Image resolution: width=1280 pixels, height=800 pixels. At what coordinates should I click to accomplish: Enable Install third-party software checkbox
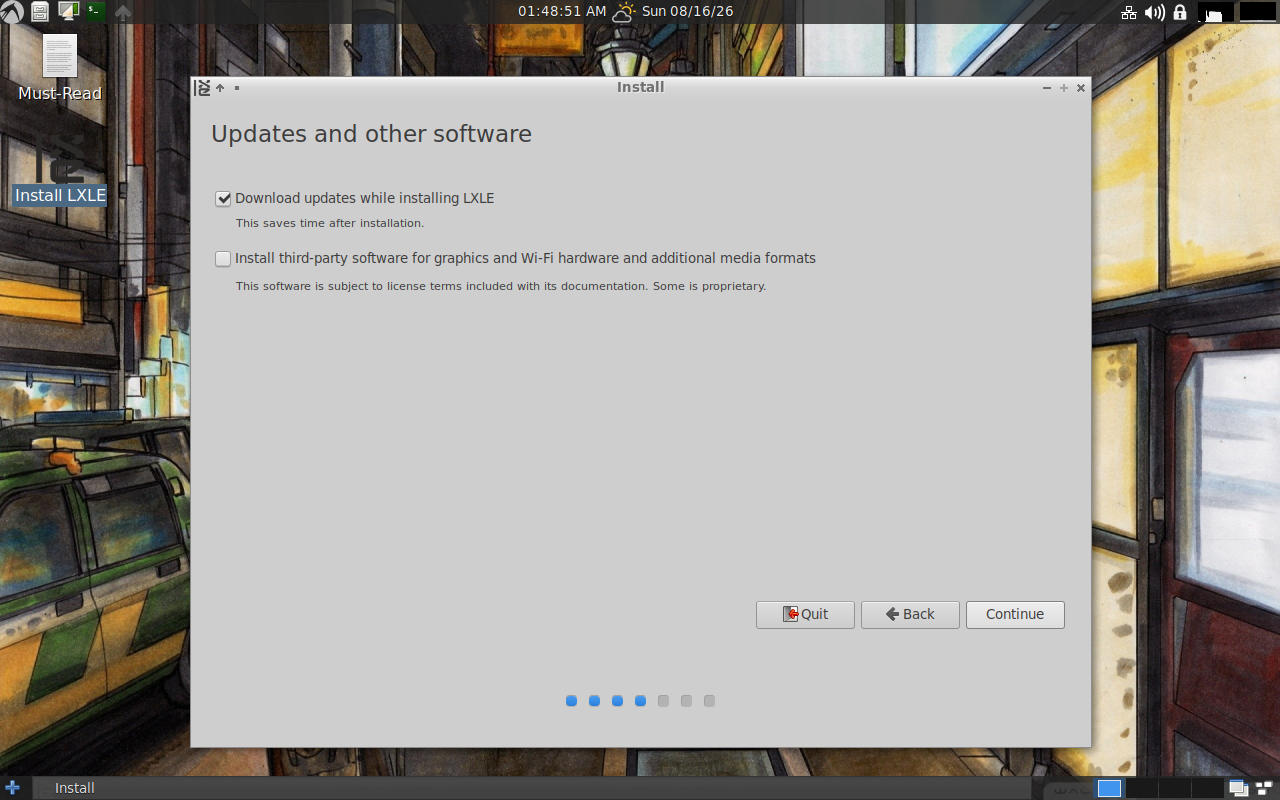pyautogui.click(x=223, y=259)
